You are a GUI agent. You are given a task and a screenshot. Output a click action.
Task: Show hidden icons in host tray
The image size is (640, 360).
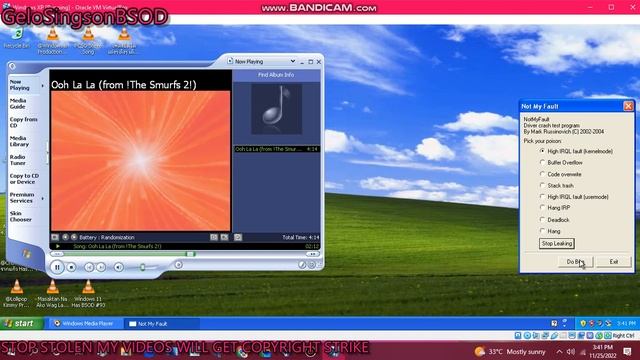pos(559,351)
